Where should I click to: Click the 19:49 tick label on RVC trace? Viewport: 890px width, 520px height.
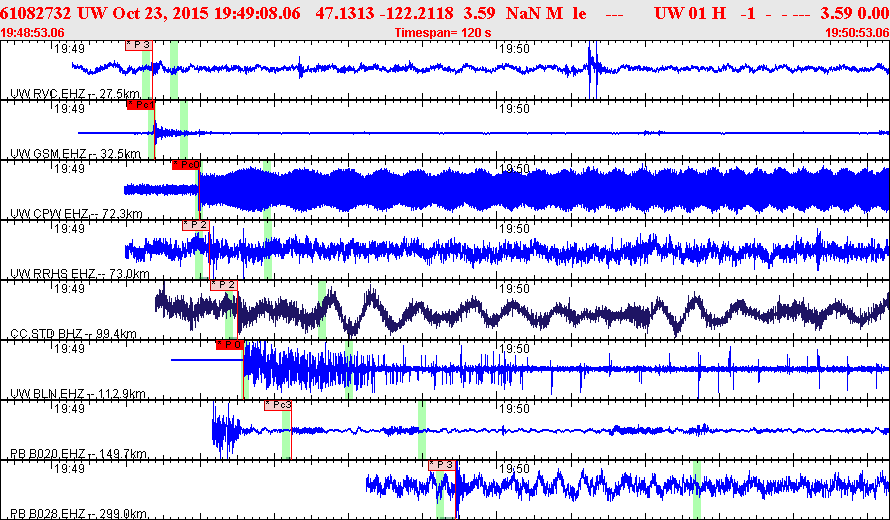tap(69, 49)
